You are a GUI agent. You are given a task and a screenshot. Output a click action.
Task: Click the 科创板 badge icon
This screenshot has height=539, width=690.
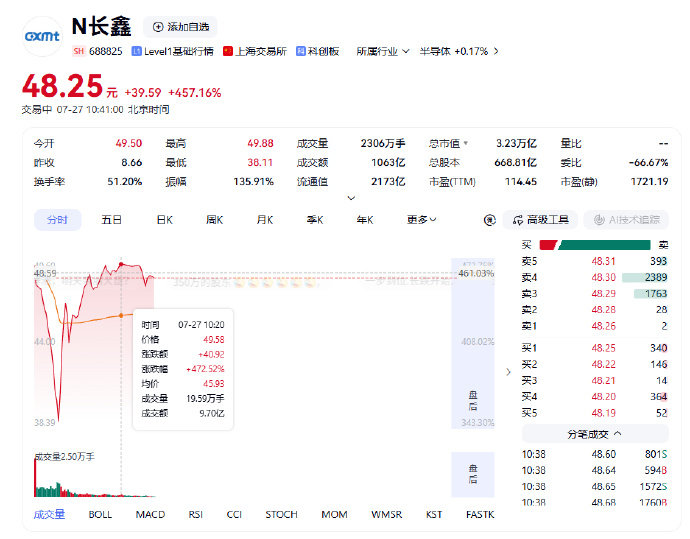coord(301,51)
